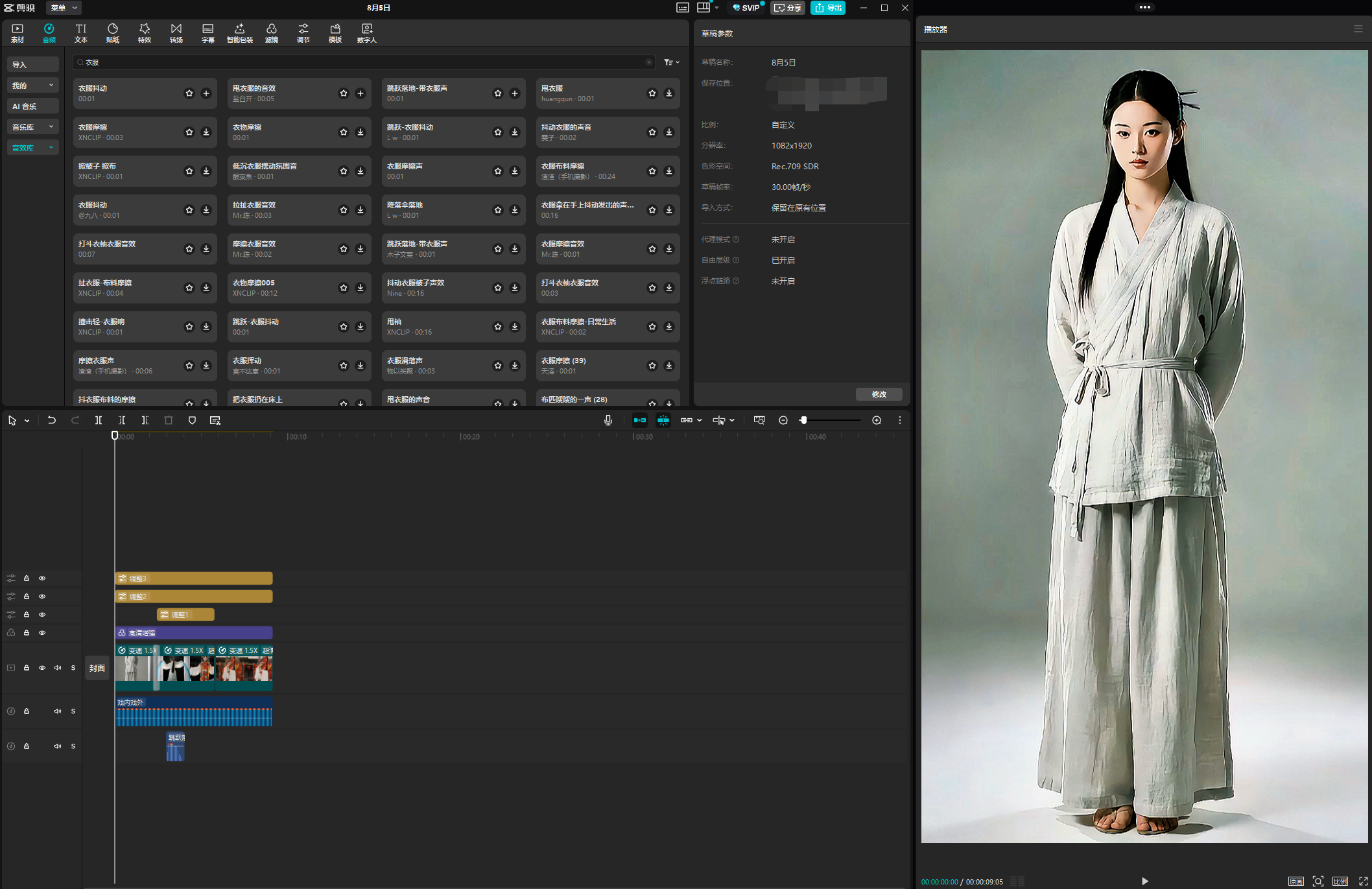Click the 导入 import button
The image size is (1372, 889).
pyautogui.click(x=32, y=65)
